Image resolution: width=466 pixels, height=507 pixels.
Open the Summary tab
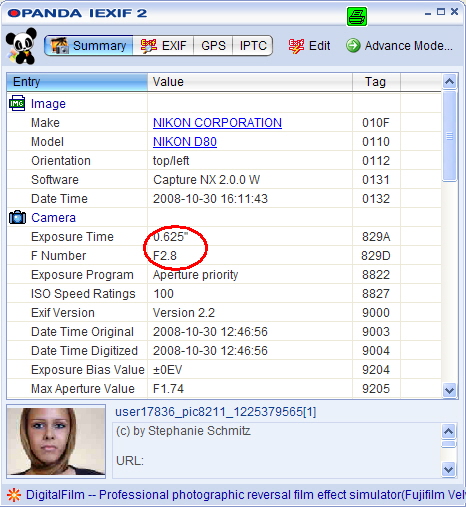tap(89, 46)
